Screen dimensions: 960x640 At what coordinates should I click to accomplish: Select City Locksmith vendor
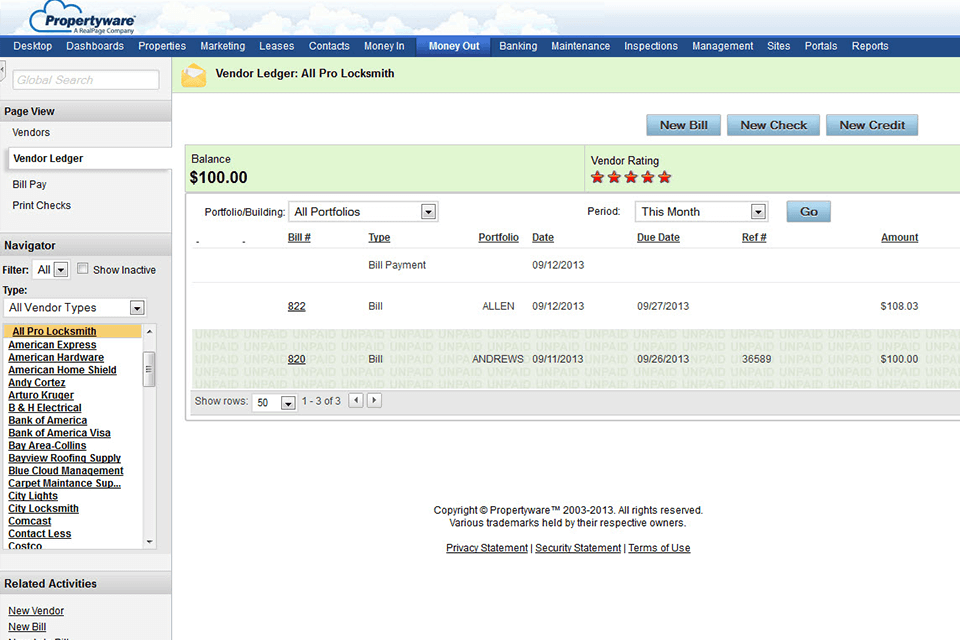(43, 508)
